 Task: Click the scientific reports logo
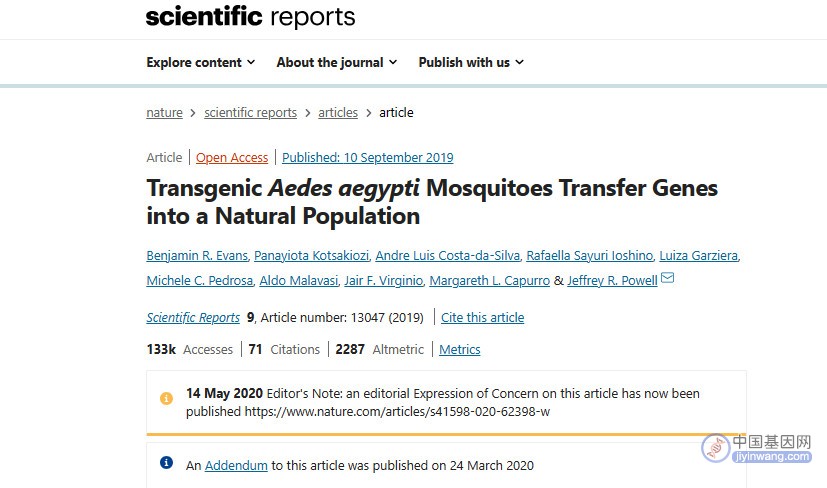[x=251, y=16]
